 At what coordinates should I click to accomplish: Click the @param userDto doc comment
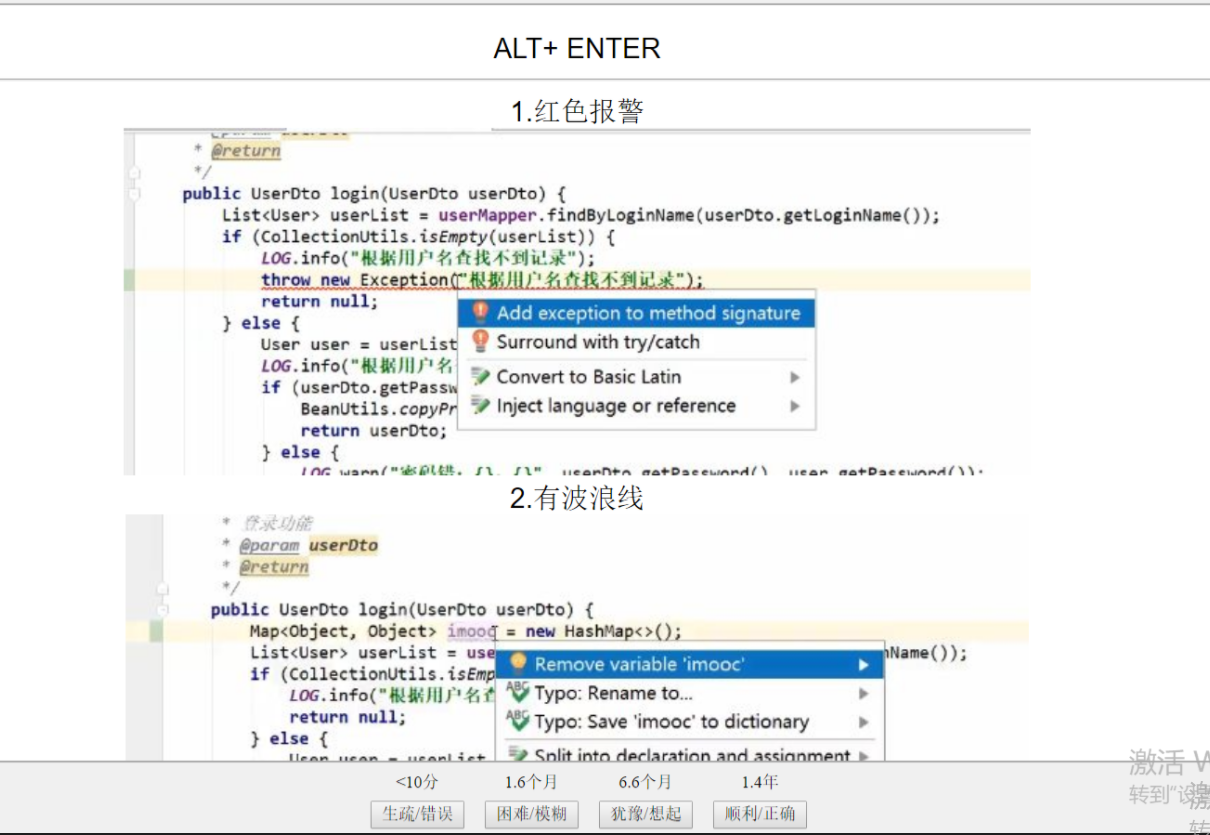tap(309, 545)
